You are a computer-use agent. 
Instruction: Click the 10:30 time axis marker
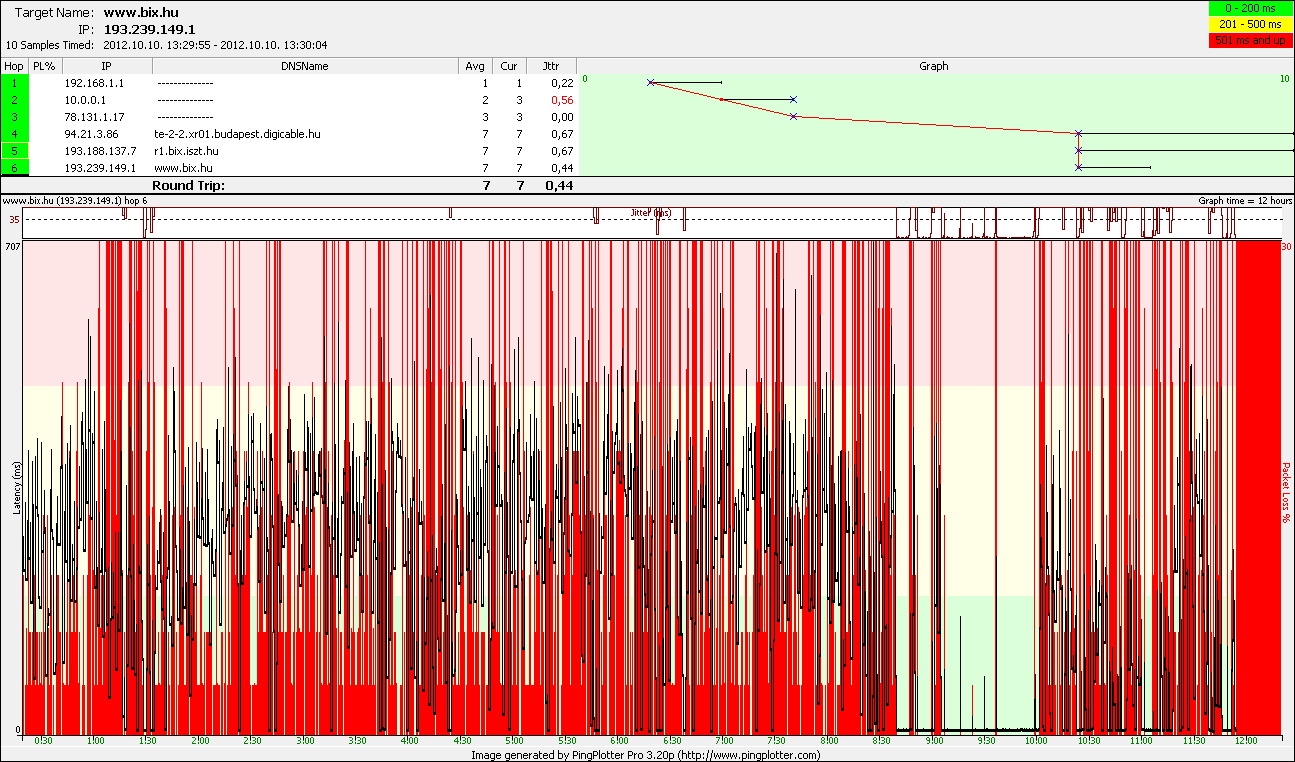(x=1090, y=741)
